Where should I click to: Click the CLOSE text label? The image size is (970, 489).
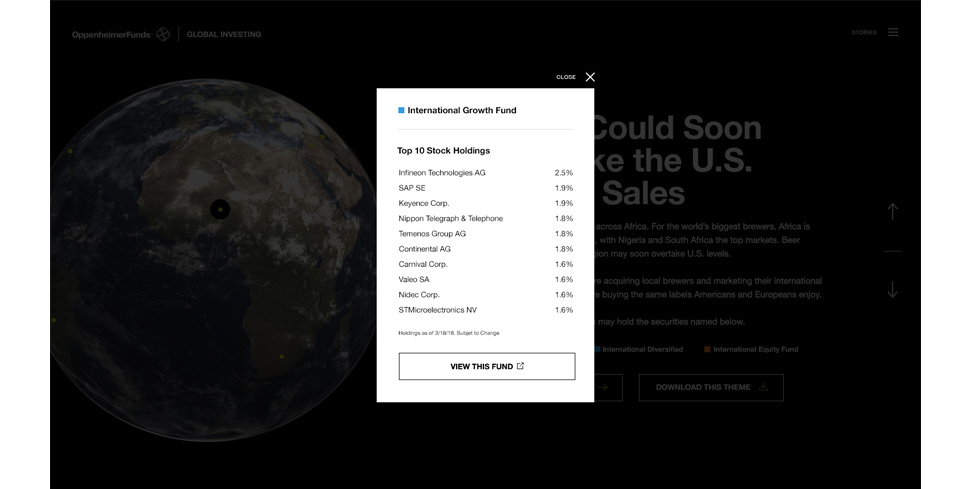(x=566, y=77)
